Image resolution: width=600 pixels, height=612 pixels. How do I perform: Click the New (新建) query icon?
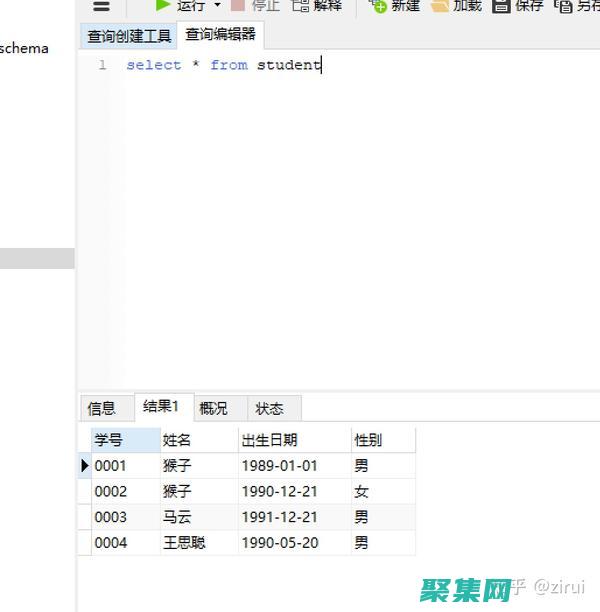[378, 5]
